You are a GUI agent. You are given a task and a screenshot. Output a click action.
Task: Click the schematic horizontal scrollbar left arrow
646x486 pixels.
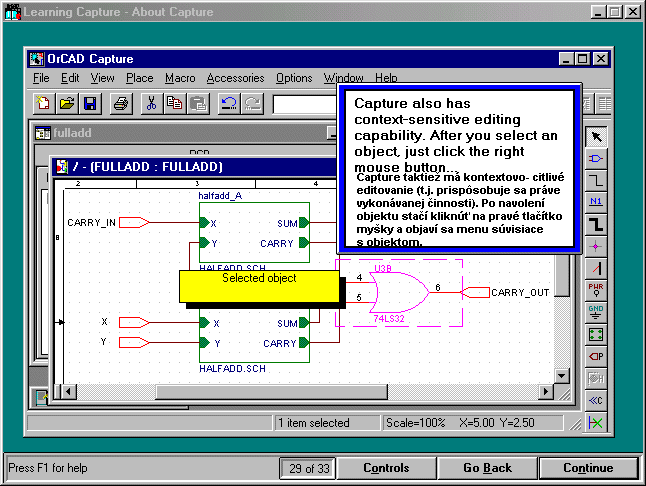point(68,391)
